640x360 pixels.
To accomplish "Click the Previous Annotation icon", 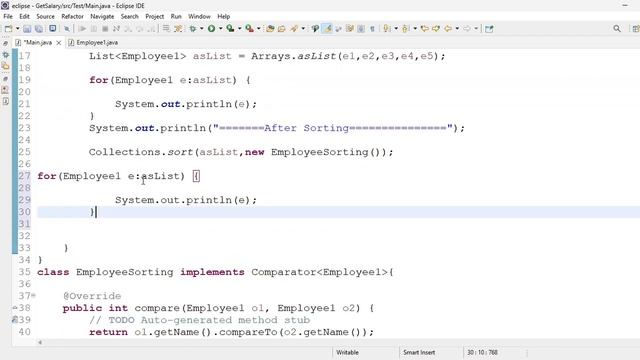I will click(405, 29).
